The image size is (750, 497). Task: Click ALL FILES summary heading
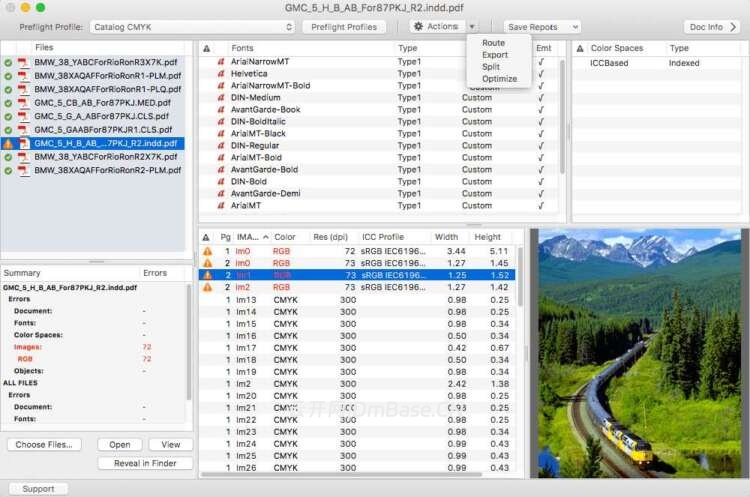click(20, 383)
